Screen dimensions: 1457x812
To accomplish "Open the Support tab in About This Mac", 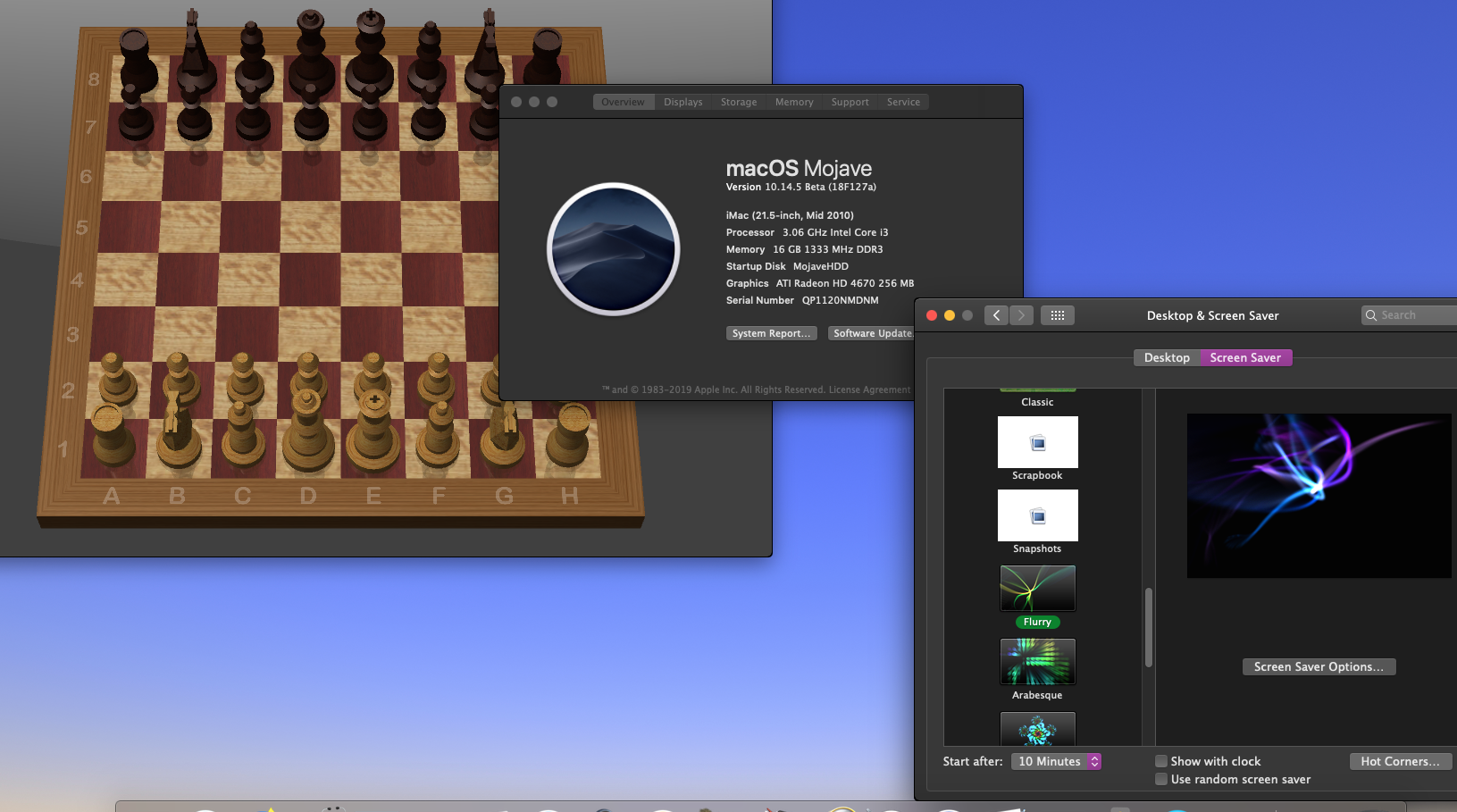I will (850, 102).
